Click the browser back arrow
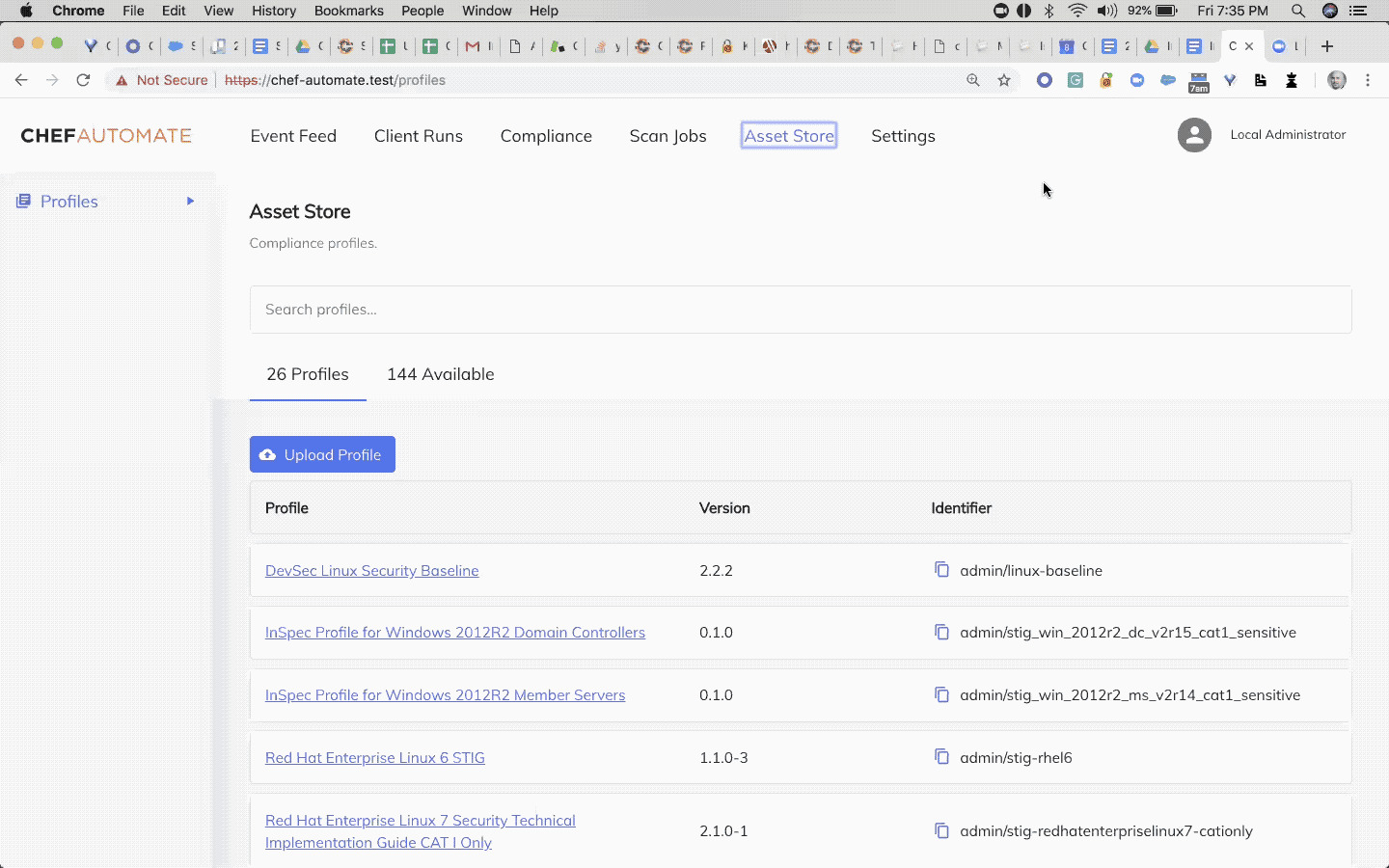 (x=21, y=80)
